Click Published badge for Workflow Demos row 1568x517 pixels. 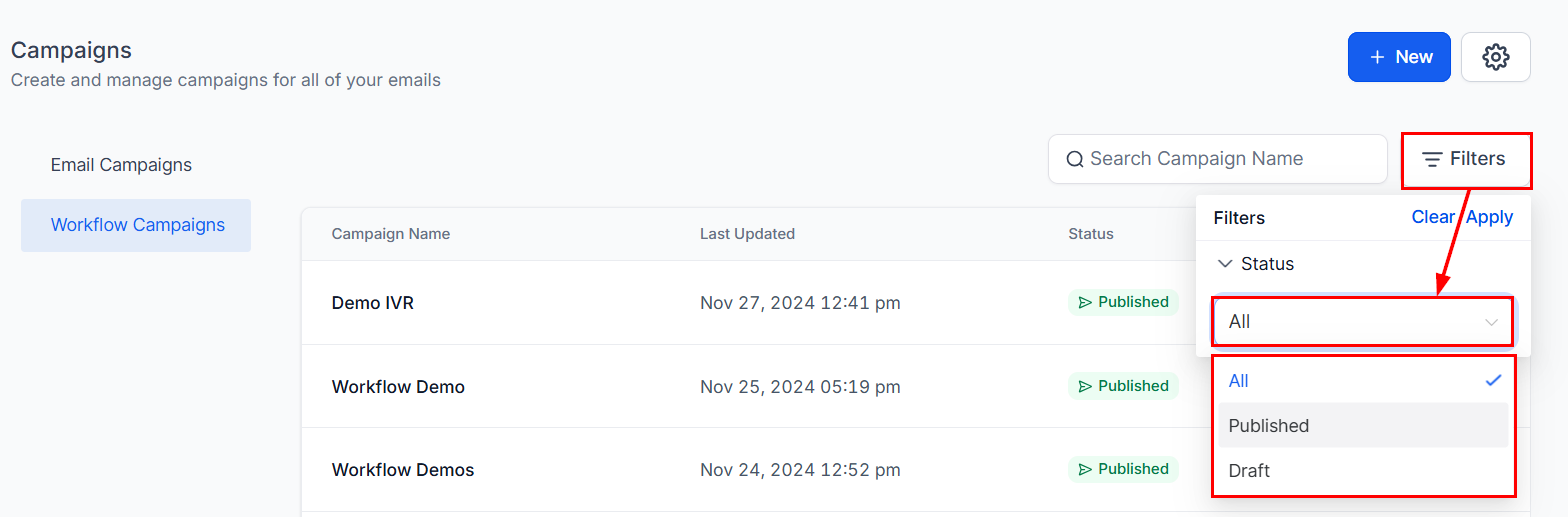pos(1123,469)
